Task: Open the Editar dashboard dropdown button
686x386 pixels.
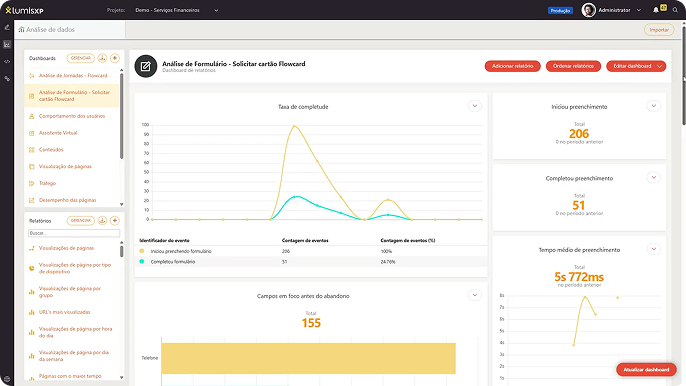Action: coord(636,66)
